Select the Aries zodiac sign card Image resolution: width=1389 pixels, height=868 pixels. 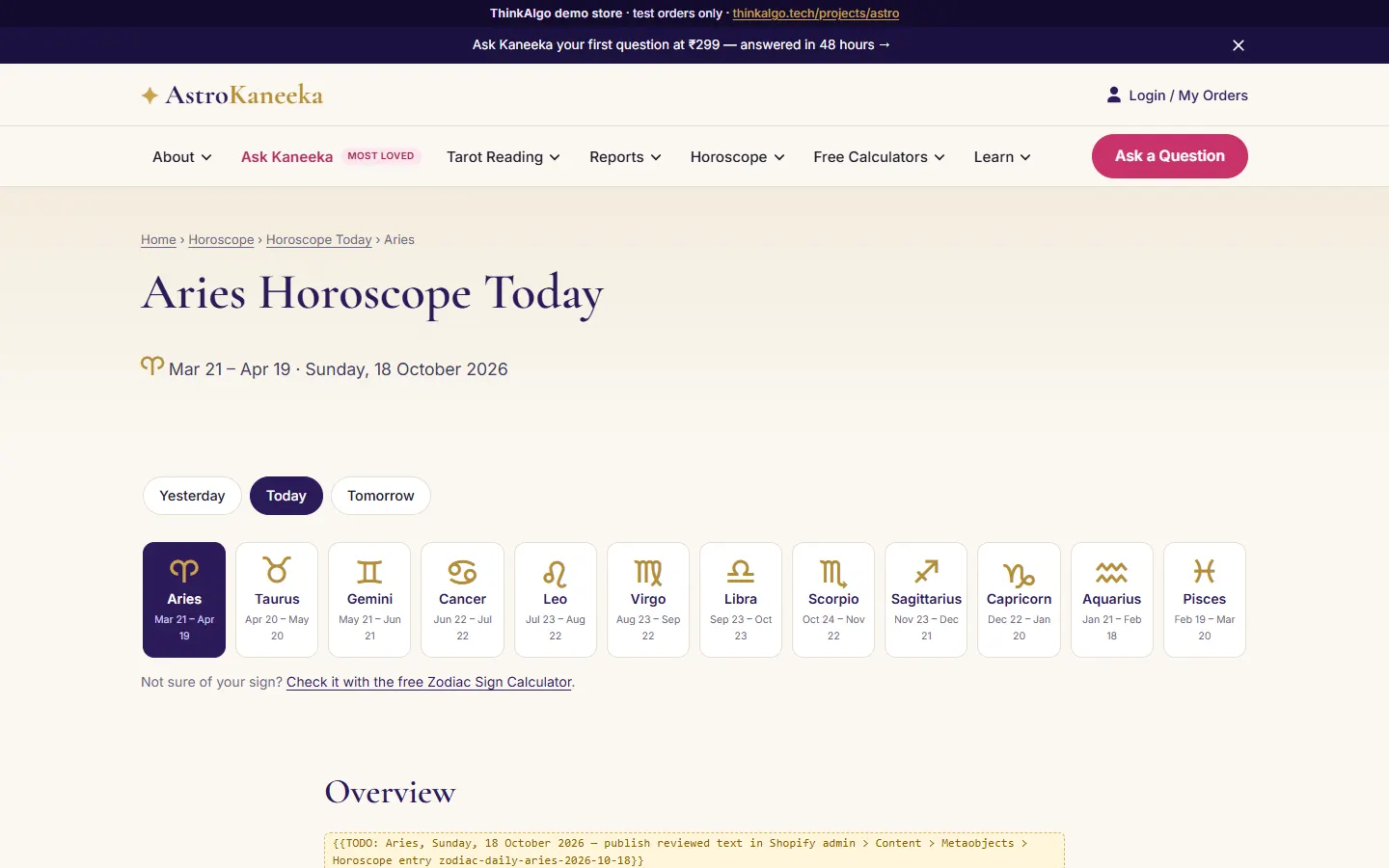click(x=184, y=600)
